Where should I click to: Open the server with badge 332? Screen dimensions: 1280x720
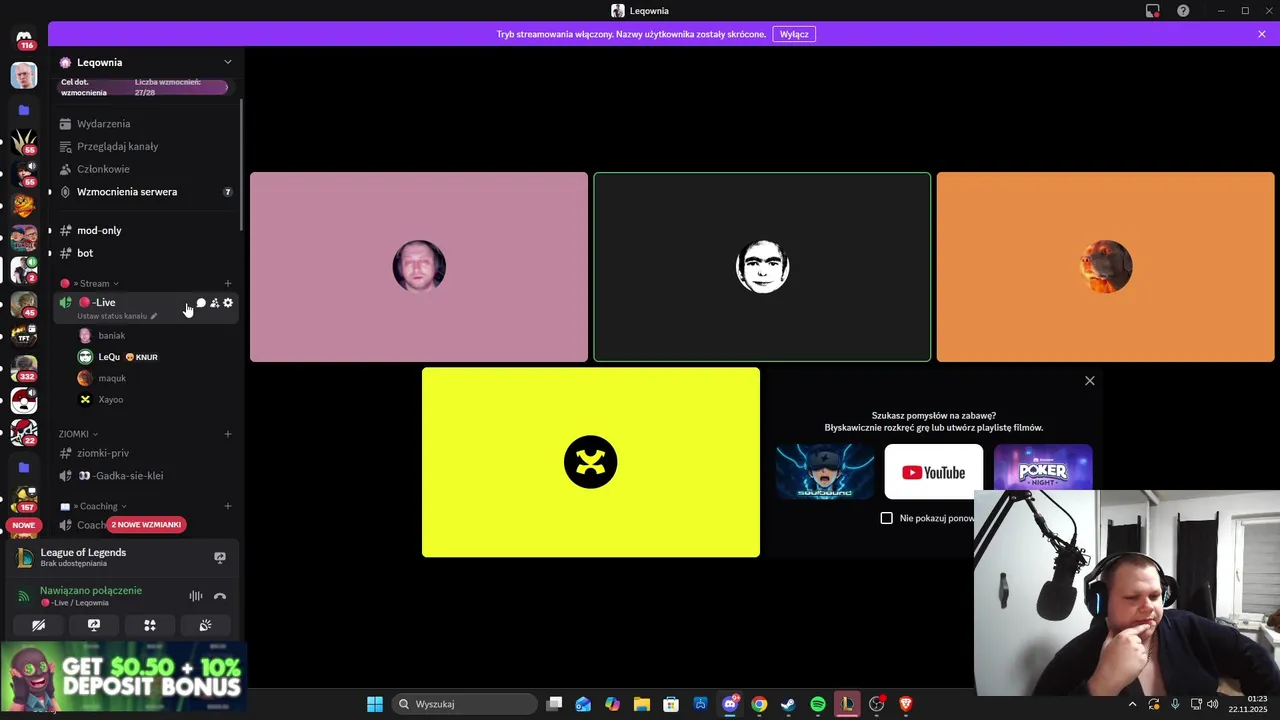pyautogui.click(x=24, y=368)
